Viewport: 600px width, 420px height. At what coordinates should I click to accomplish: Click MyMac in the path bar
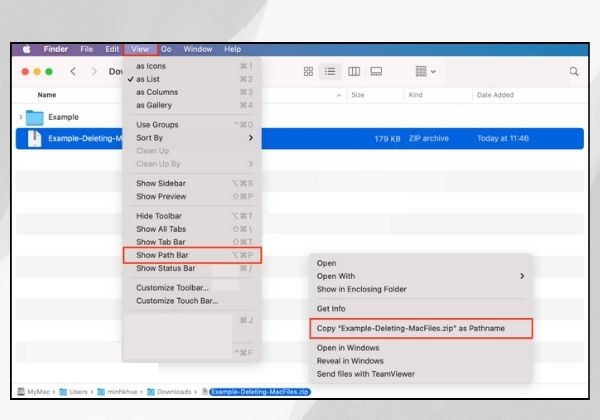pyautogui.click(x=34, y=392)
